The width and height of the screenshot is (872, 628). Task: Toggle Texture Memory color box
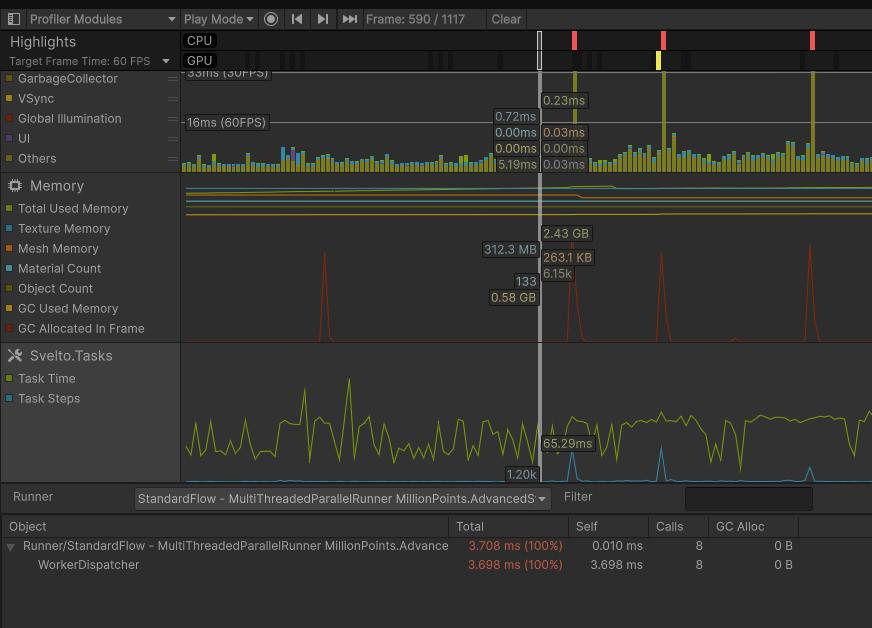tap(9, 228)
